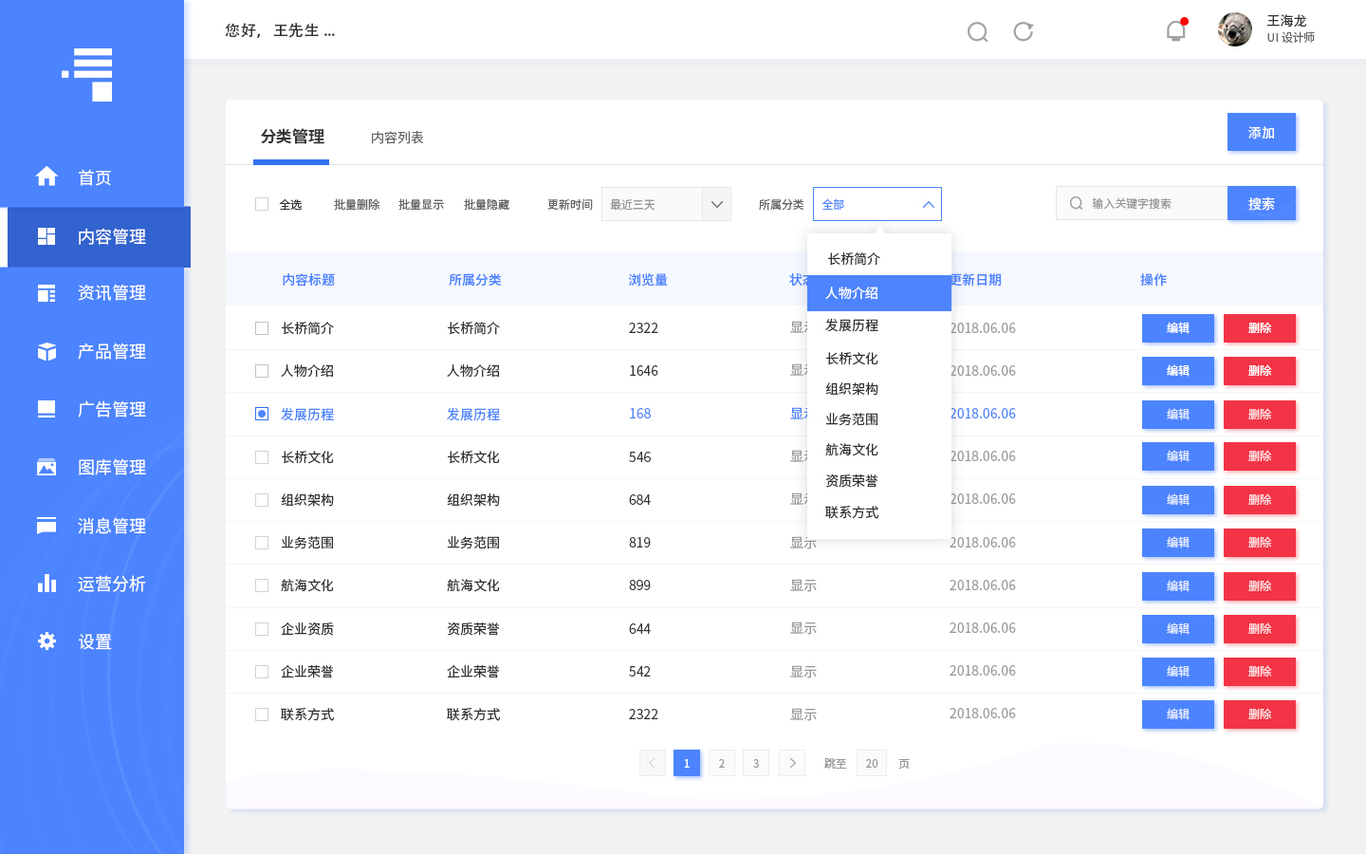Check the 航海文化 row checkbox

[x=262, y=586]
